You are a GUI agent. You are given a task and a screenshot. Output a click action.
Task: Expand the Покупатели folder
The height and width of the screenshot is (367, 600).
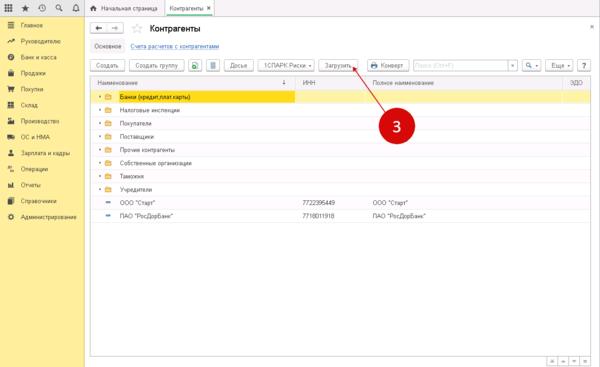coord(100,123)
